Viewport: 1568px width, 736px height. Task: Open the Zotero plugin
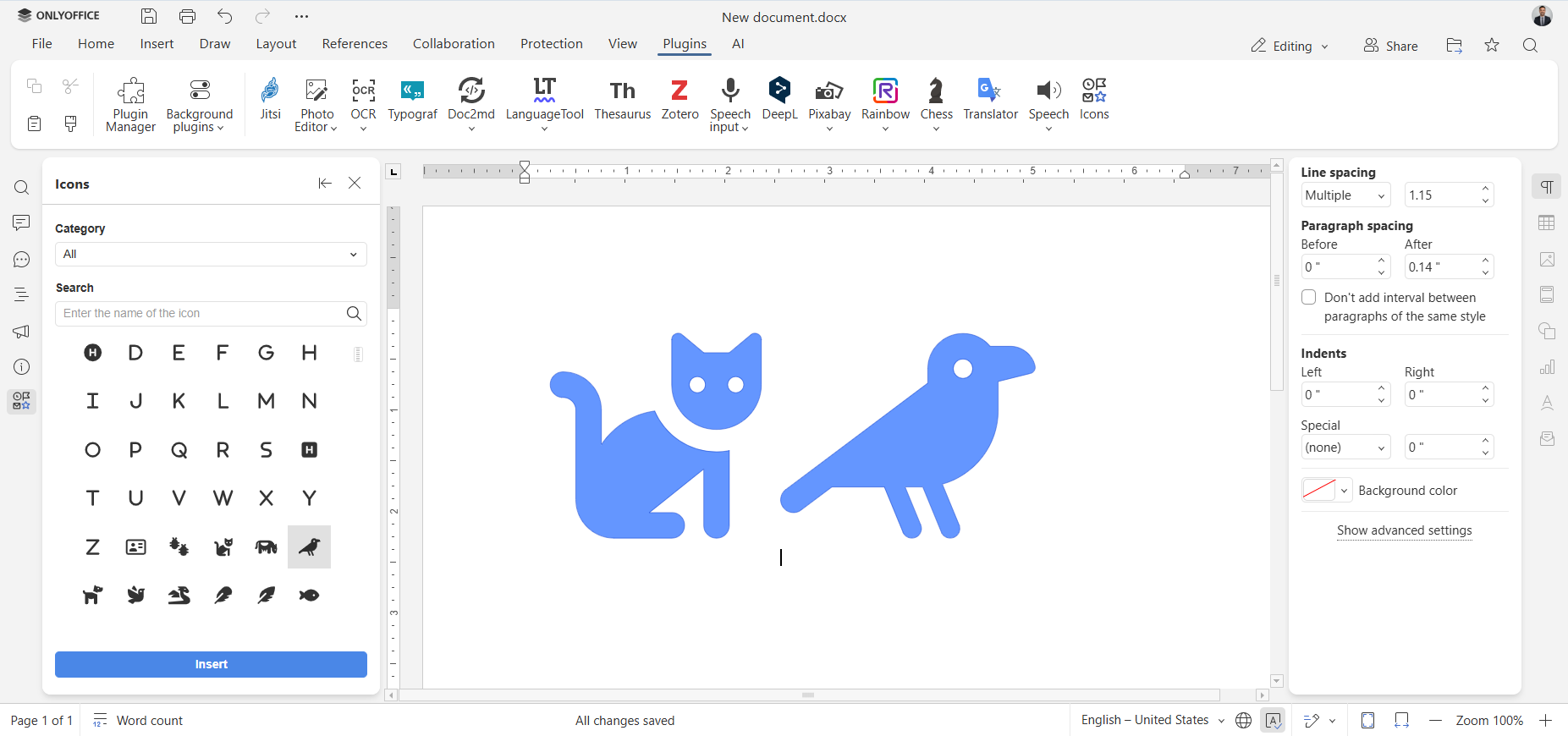click(679, 100)
